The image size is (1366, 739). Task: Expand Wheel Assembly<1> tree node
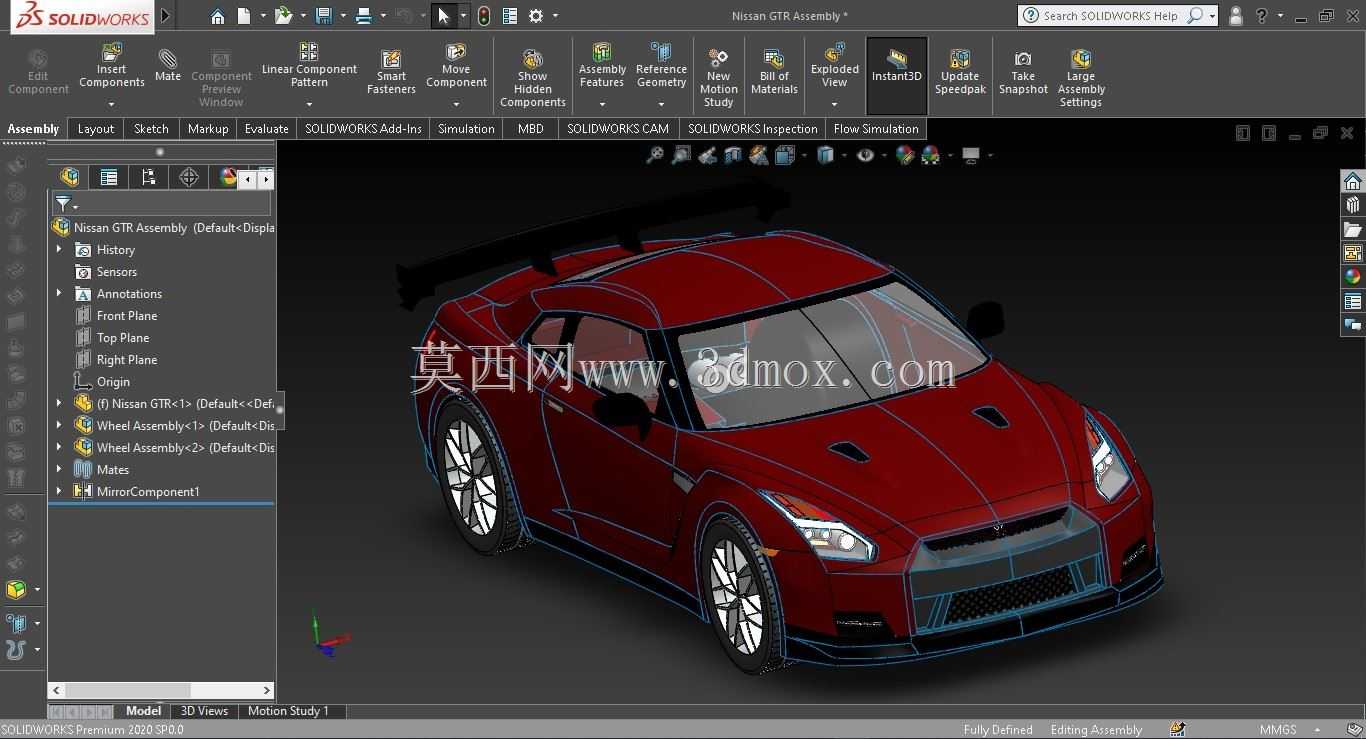59,425
